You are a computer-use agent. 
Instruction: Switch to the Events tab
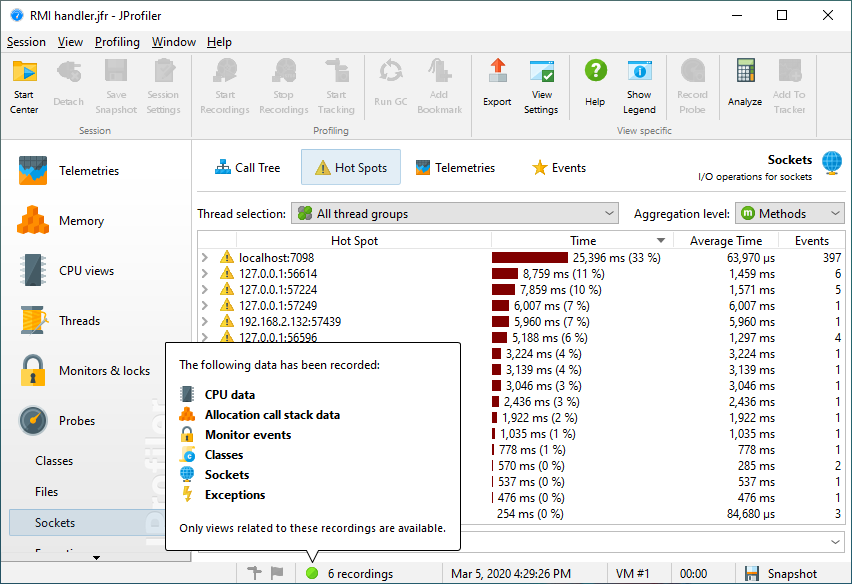tap(558, 168)
